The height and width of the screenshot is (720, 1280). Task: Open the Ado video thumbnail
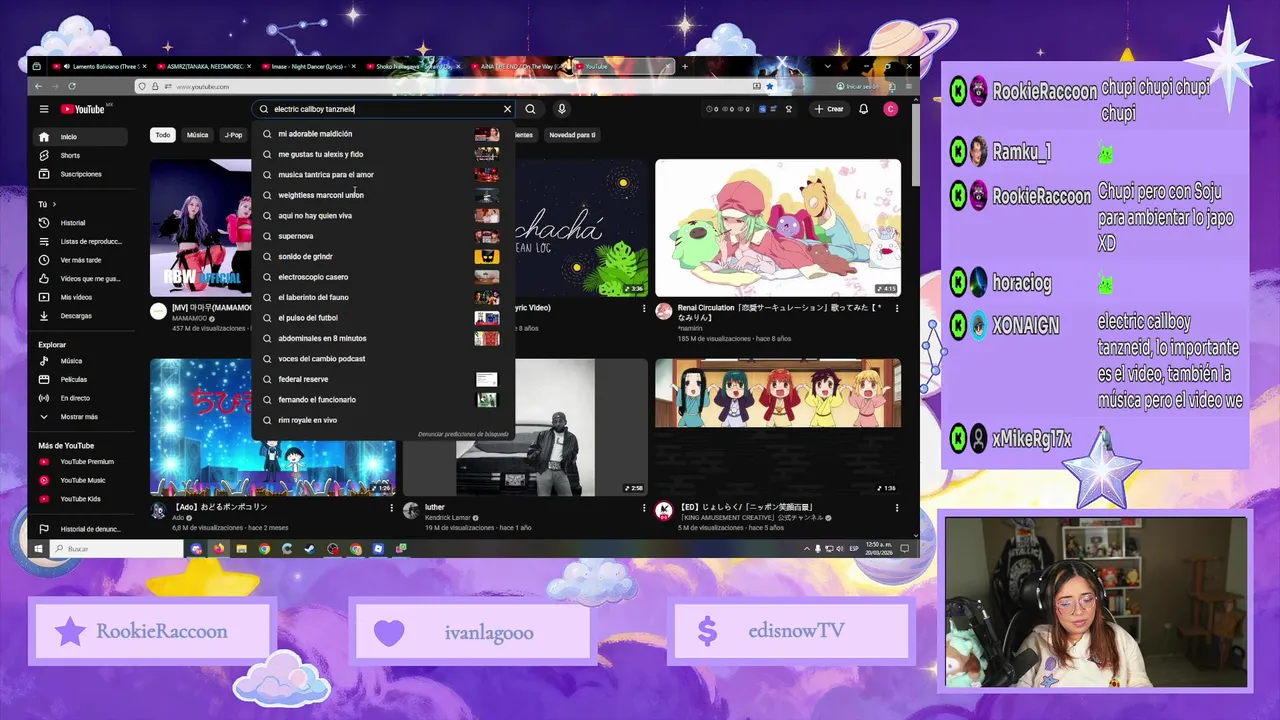200,427
